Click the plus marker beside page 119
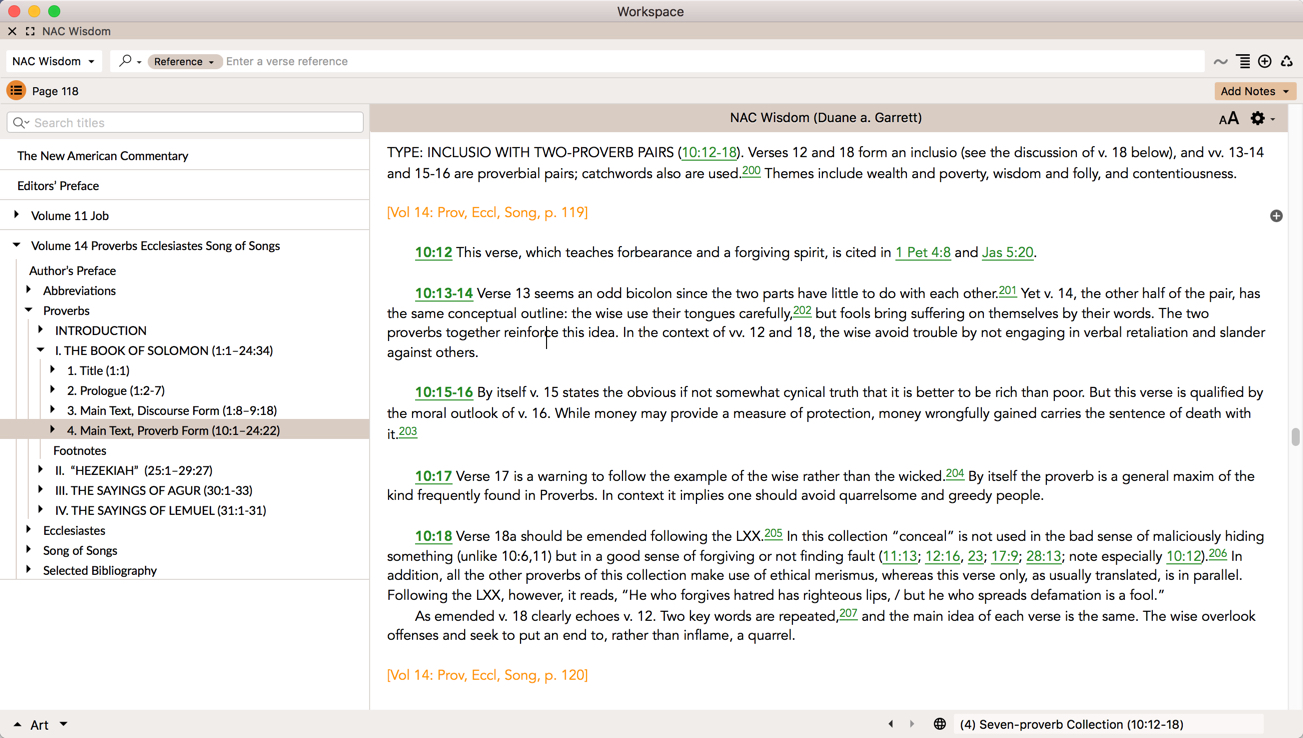The height and width of the screenshot is (738, 1303). [x=1276, y=216]
